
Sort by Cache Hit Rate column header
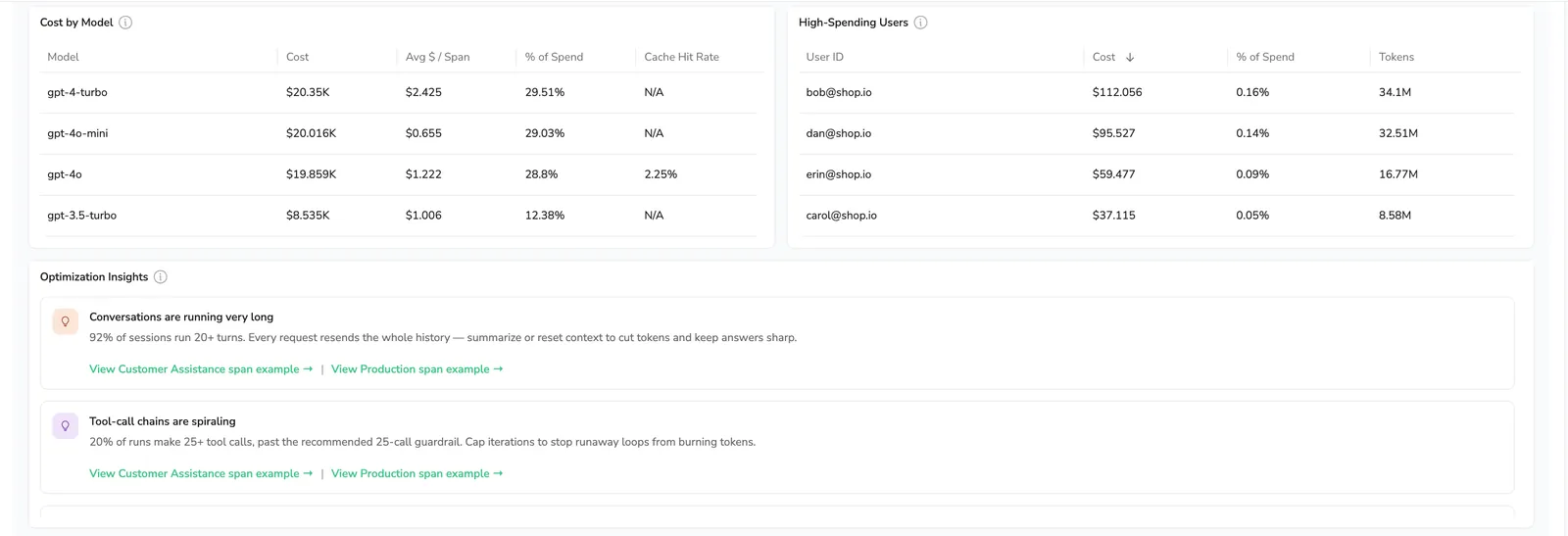coord(681,57)
